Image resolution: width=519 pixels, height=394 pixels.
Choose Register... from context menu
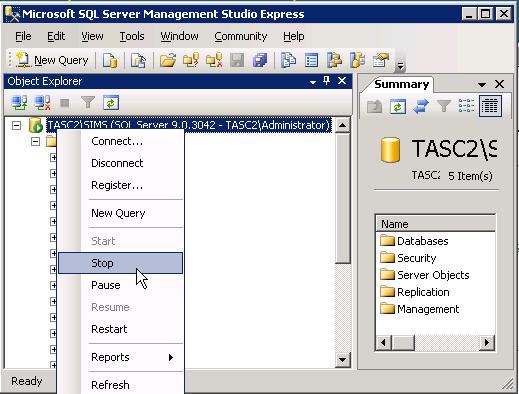click(120, 185)
